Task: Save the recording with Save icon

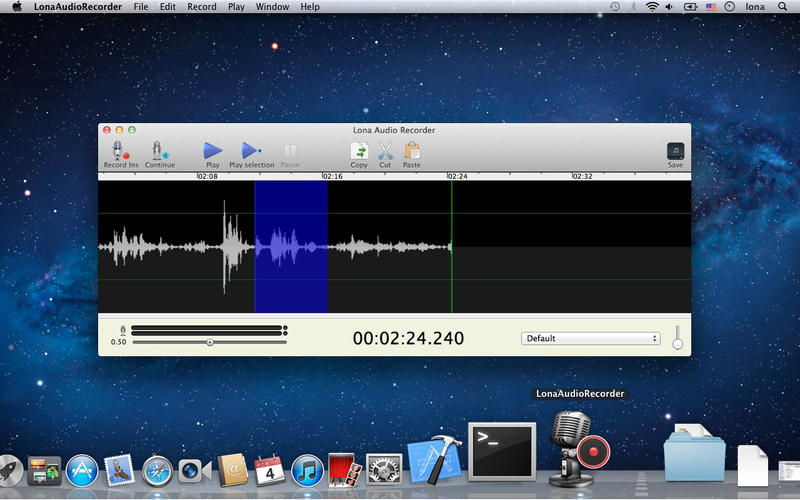Action: point(675,151)
